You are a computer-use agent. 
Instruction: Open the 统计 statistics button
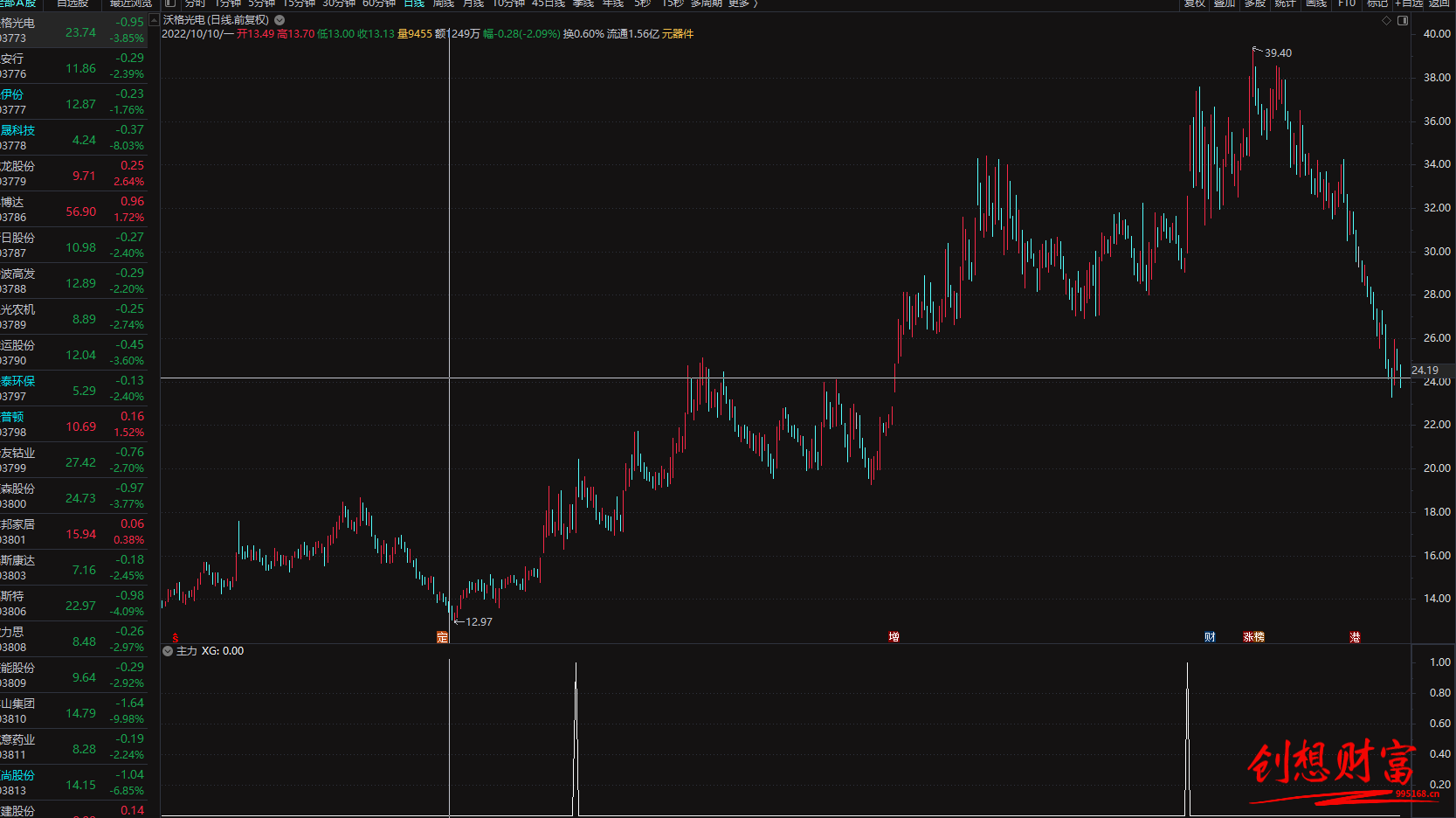click(1285, 3)
